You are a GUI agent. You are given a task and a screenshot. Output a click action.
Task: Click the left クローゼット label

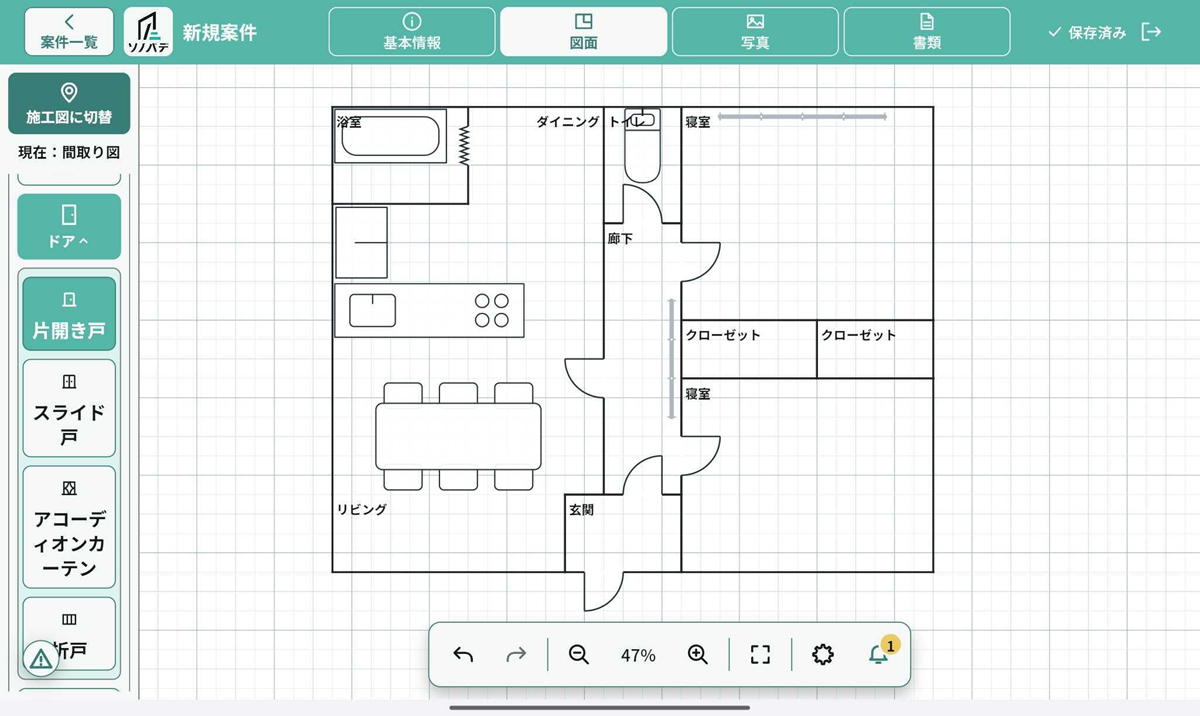[x=723, y=335]
